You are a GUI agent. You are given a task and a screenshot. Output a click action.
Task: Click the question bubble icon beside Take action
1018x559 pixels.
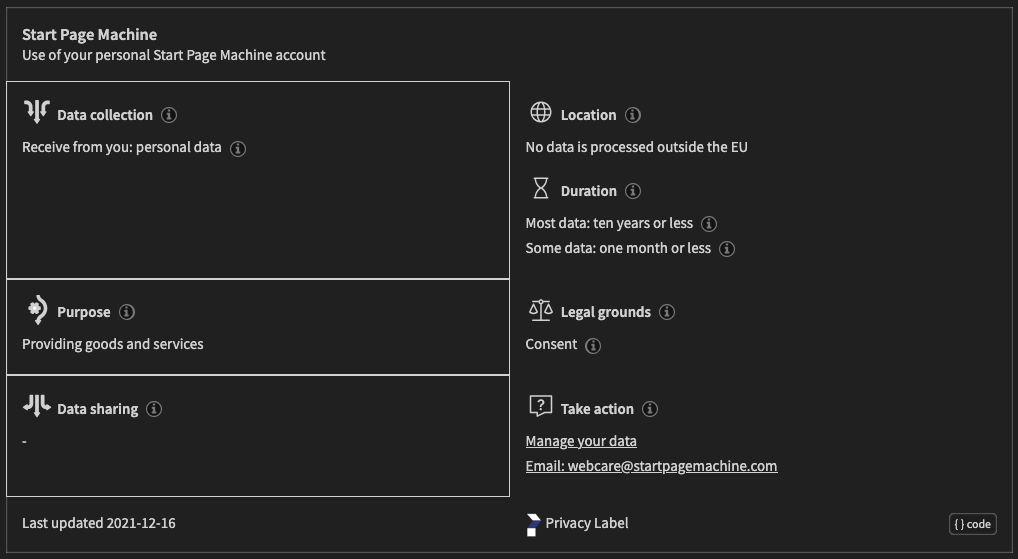tap(541, 406)
